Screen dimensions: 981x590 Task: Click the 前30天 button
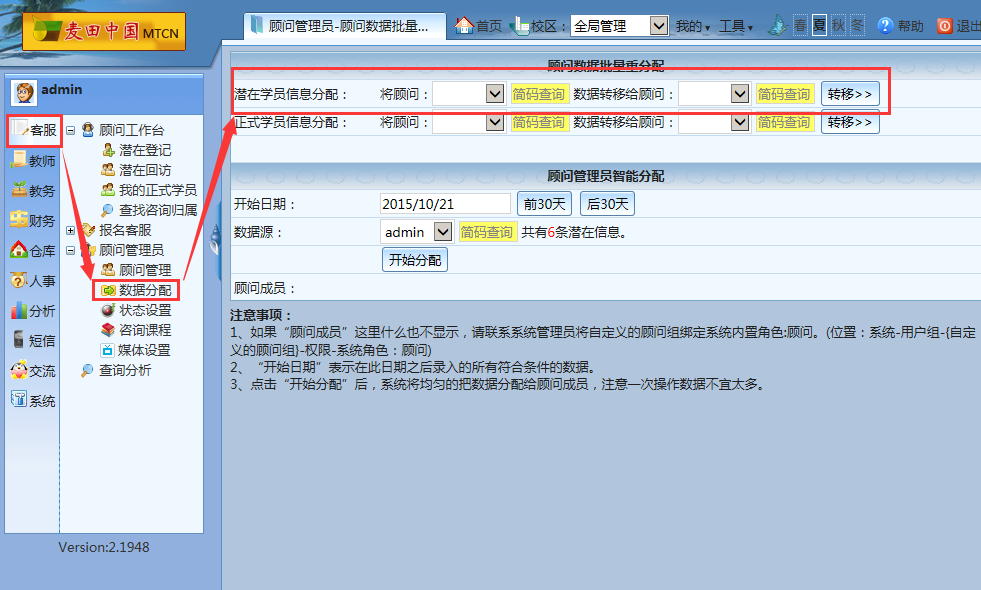544,204
